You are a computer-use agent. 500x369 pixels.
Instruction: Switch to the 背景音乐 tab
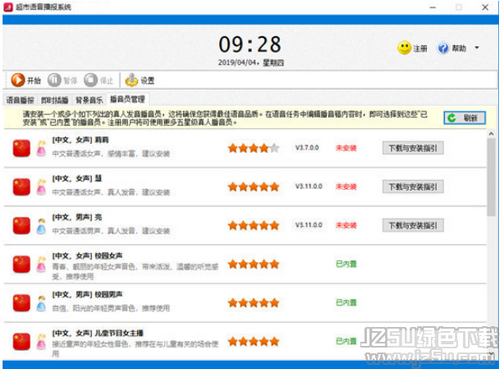pos(89,100)
